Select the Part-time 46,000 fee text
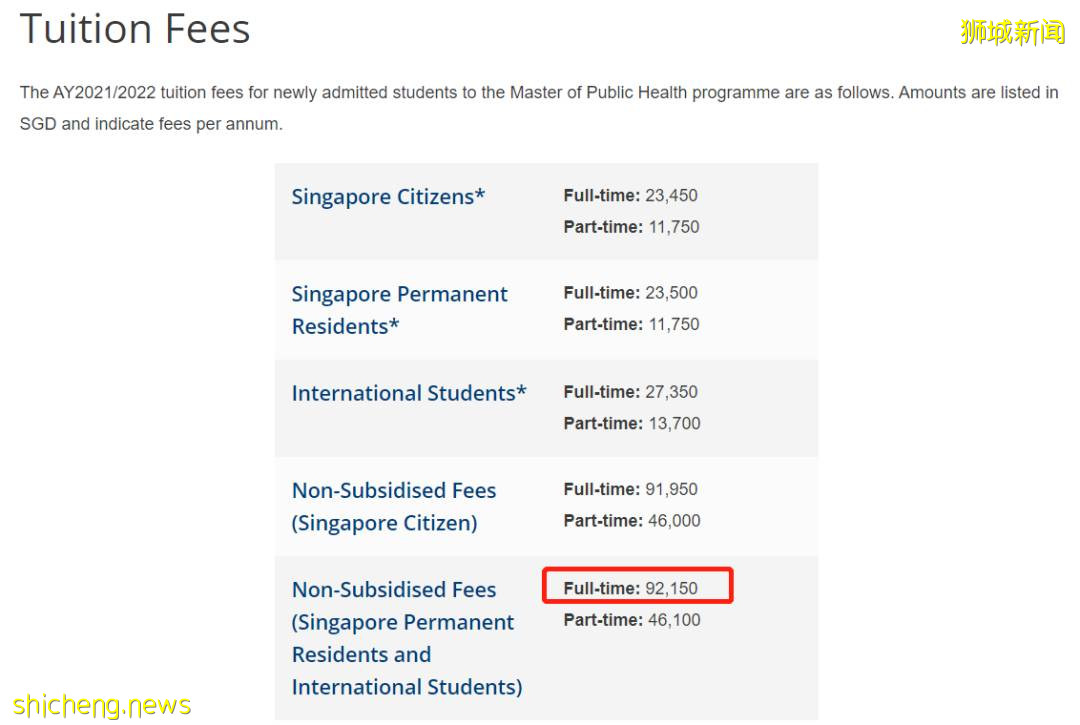This screenshot has width=1080, height=725. [x=631, y=521]
